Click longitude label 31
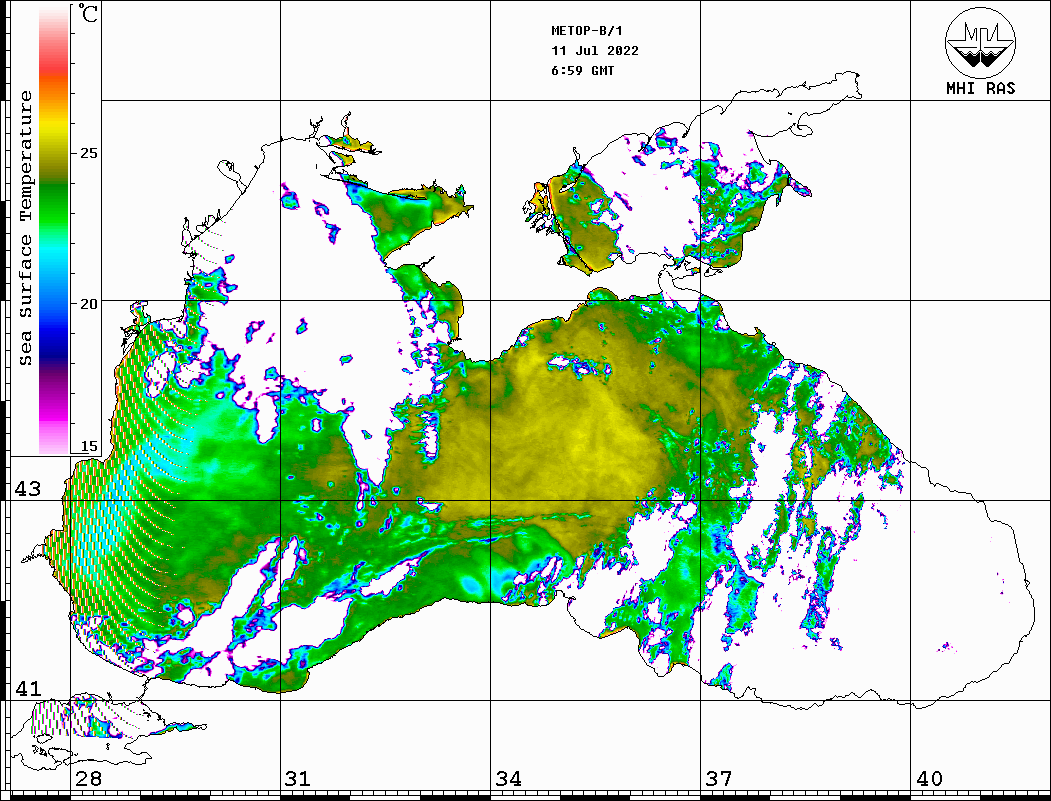 (298, 779)
